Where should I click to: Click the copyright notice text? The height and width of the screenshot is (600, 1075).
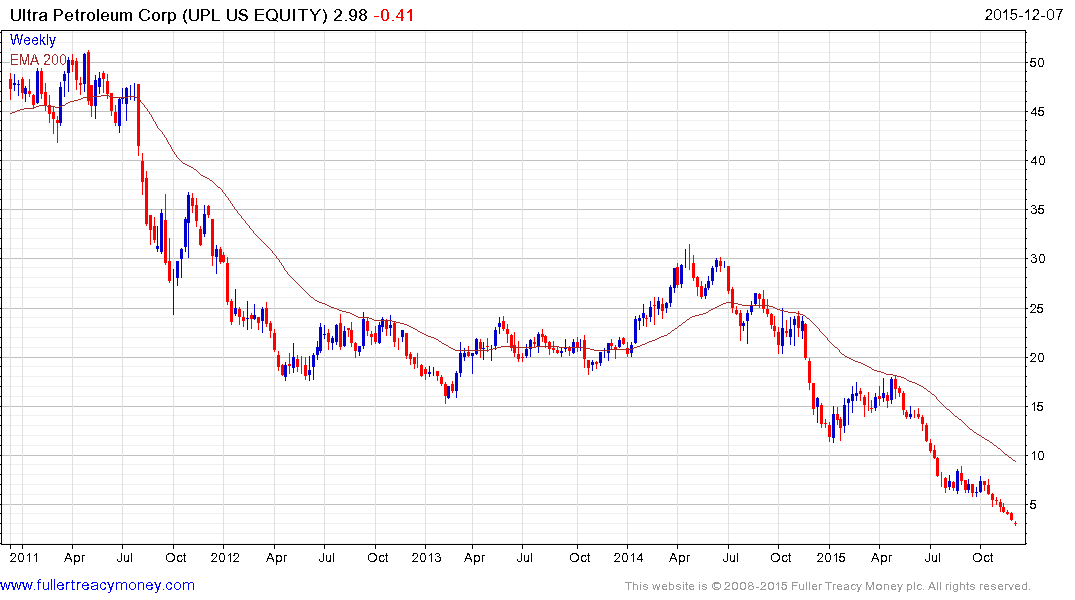(x=828, y=586)
